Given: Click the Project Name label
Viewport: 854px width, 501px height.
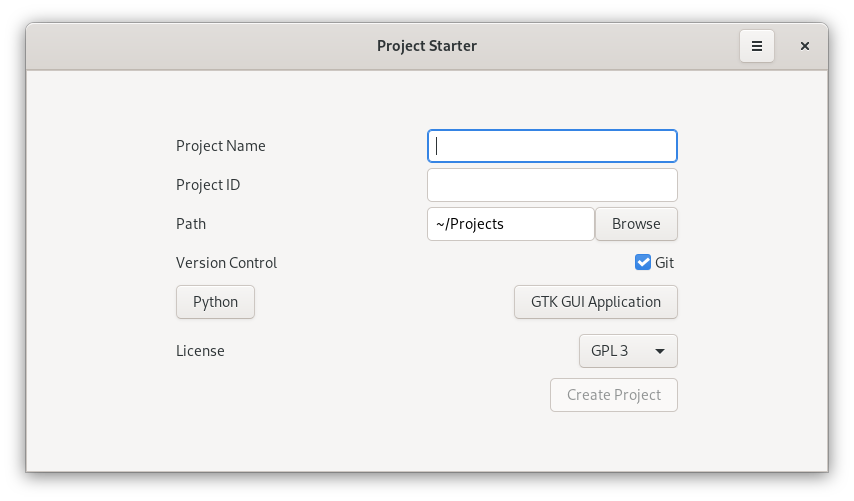Looking at the screenshot, I should coord(221,146).
